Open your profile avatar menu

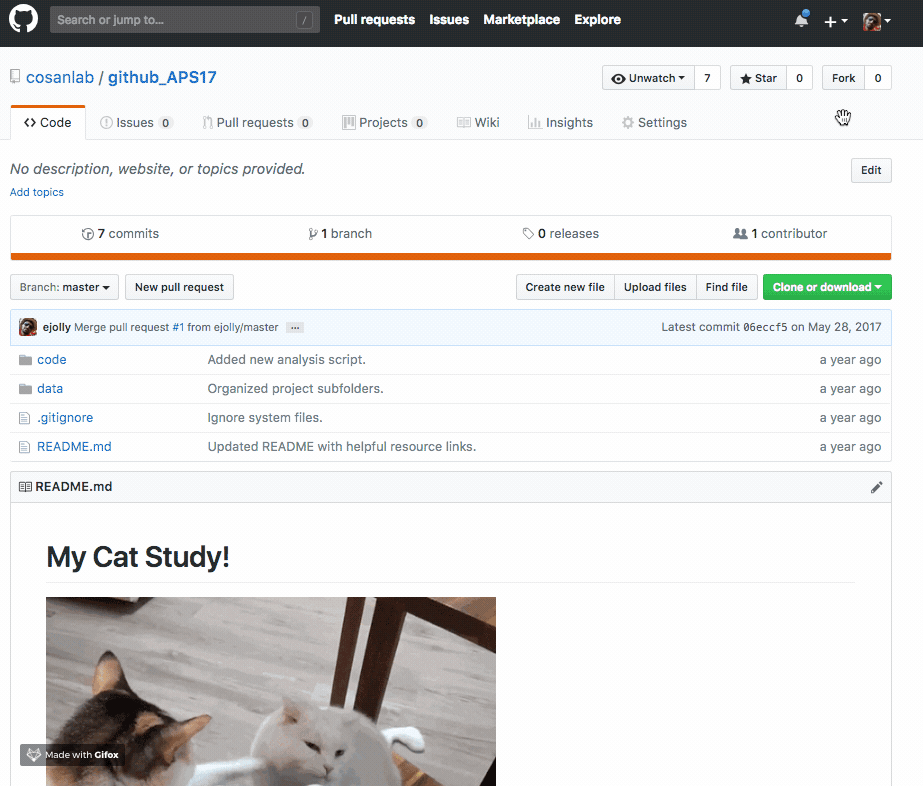[x=870, y=20]
